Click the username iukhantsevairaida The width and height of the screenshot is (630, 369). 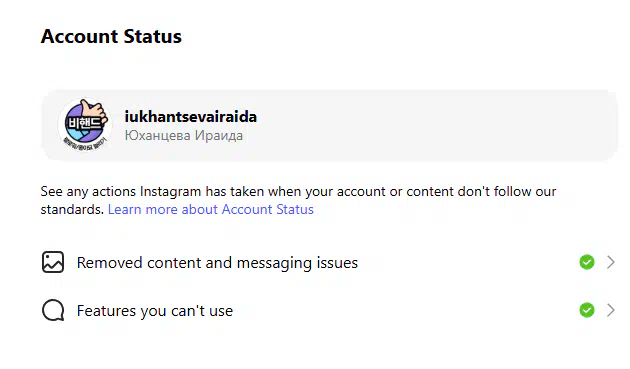pyautogui.click(x=190, y=117)
